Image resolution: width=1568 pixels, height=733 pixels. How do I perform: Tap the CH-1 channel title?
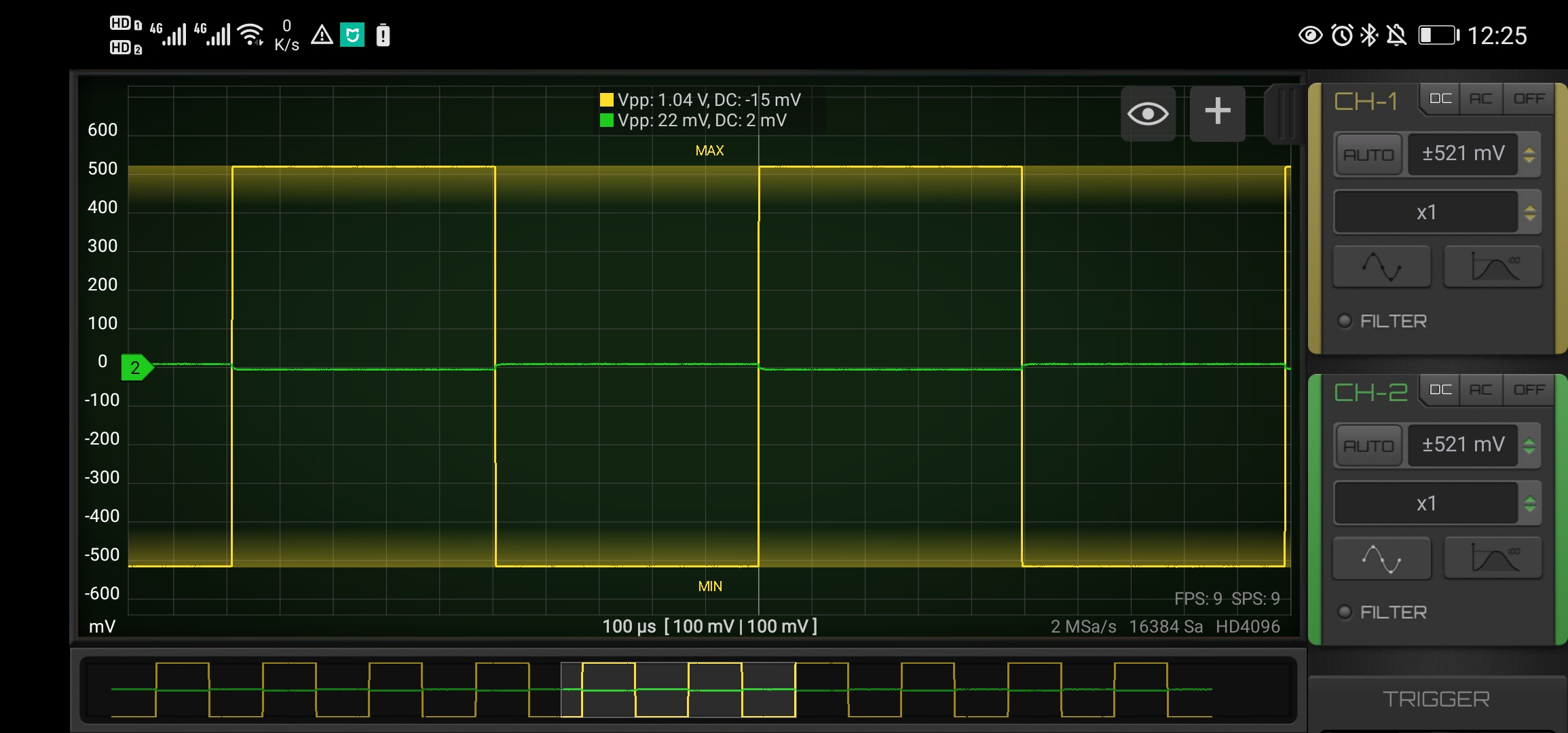point(1366,102)
